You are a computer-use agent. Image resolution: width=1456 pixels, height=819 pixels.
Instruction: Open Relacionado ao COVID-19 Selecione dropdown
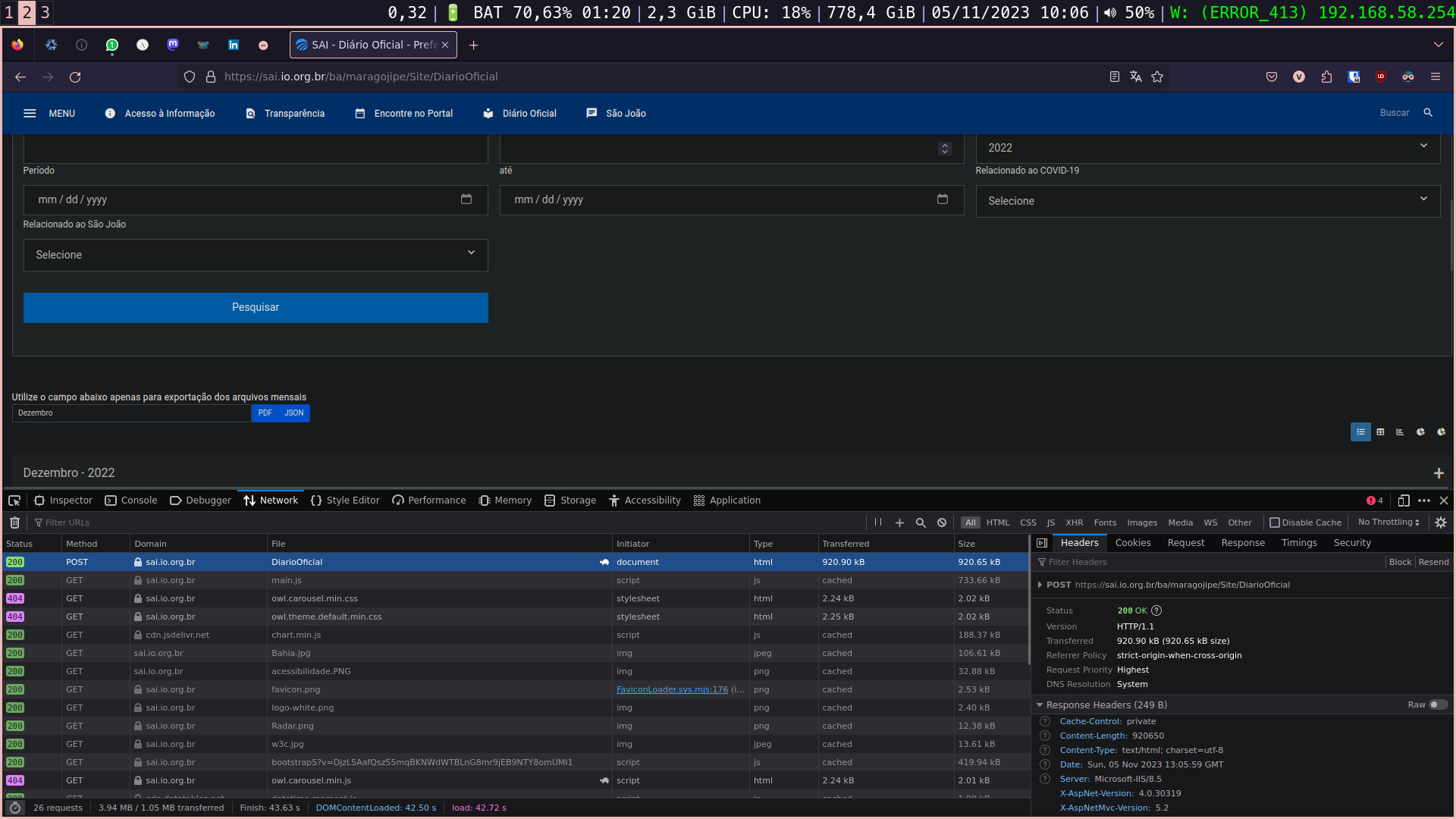[1207, 201]
